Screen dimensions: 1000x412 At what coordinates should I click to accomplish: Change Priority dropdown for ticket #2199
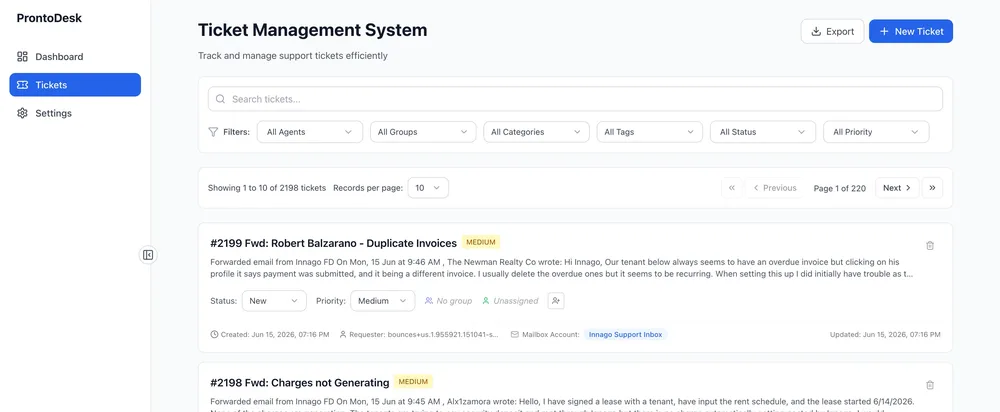click(x=383, y=300)
